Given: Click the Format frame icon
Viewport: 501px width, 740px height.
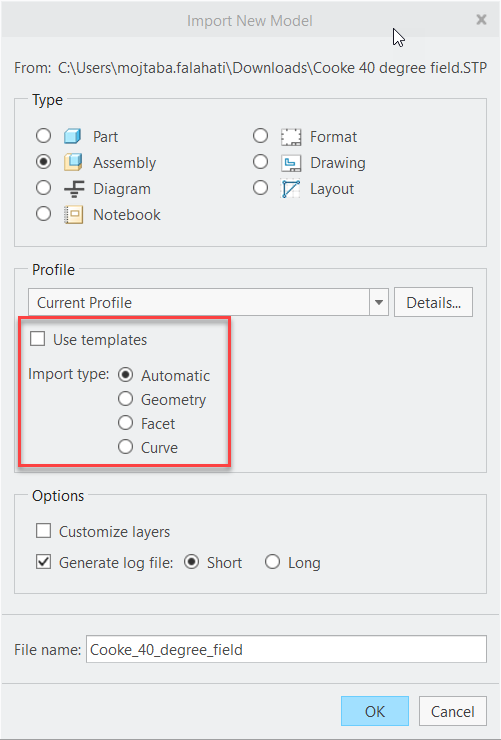Looking at the screenshot, I should click(291, 137).
